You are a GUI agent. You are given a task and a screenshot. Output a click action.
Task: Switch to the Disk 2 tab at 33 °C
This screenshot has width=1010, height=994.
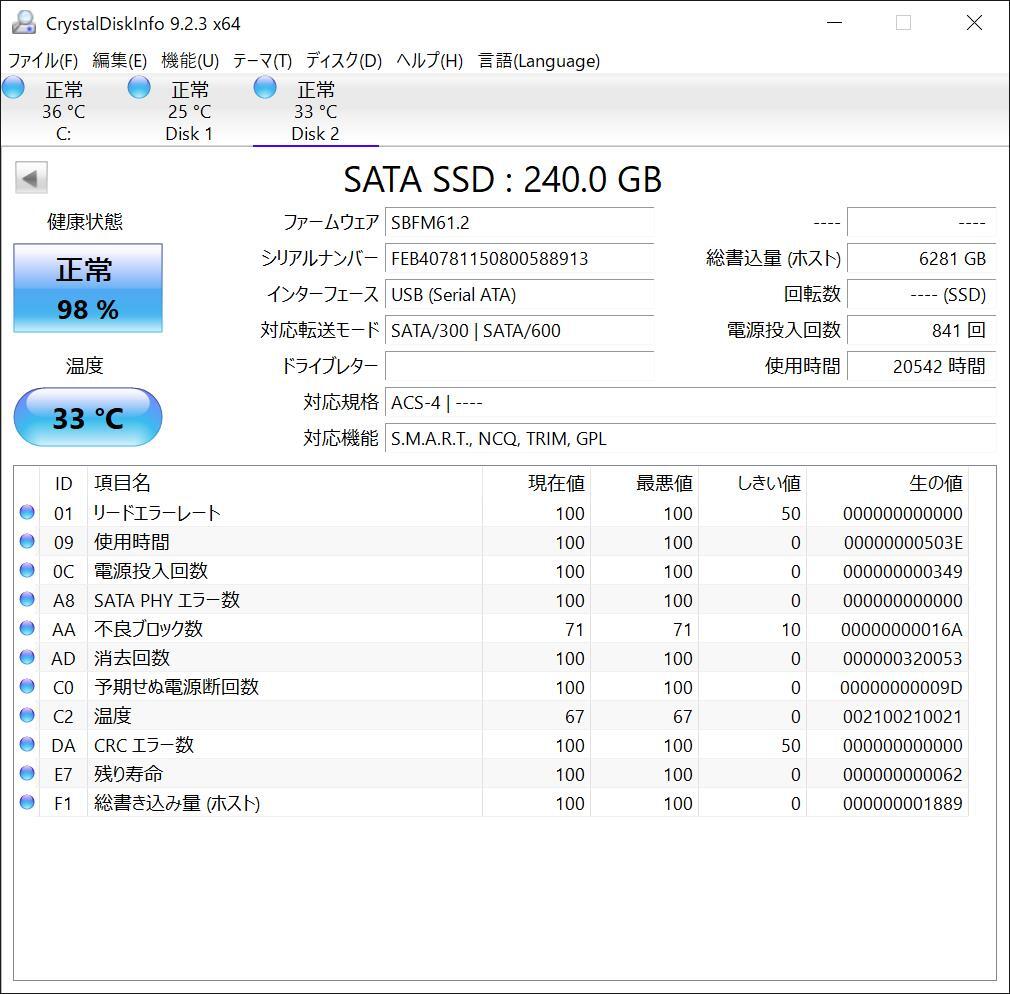316,111
